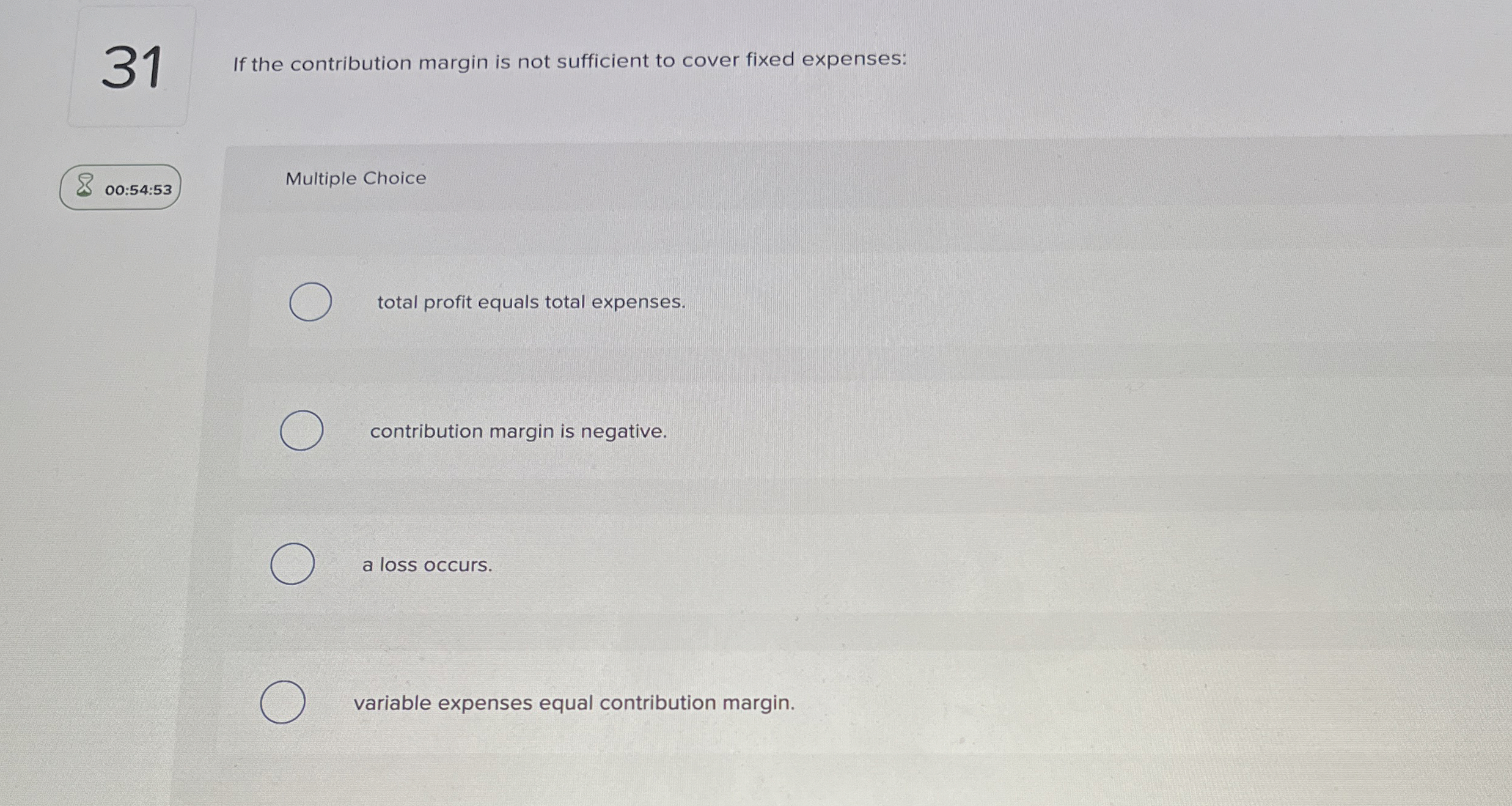This screenshot has height=806, width=1512.
Task: Click the answer text 'a loss occurs'
Action: click(x=427, y=564)
